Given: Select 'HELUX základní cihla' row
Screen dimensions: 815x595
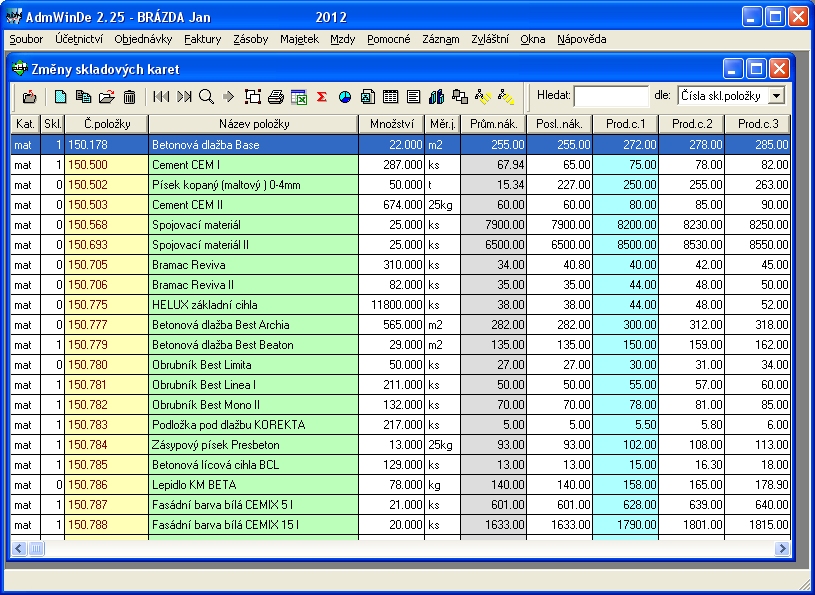Looking at the screenshot, I should 400,305.
